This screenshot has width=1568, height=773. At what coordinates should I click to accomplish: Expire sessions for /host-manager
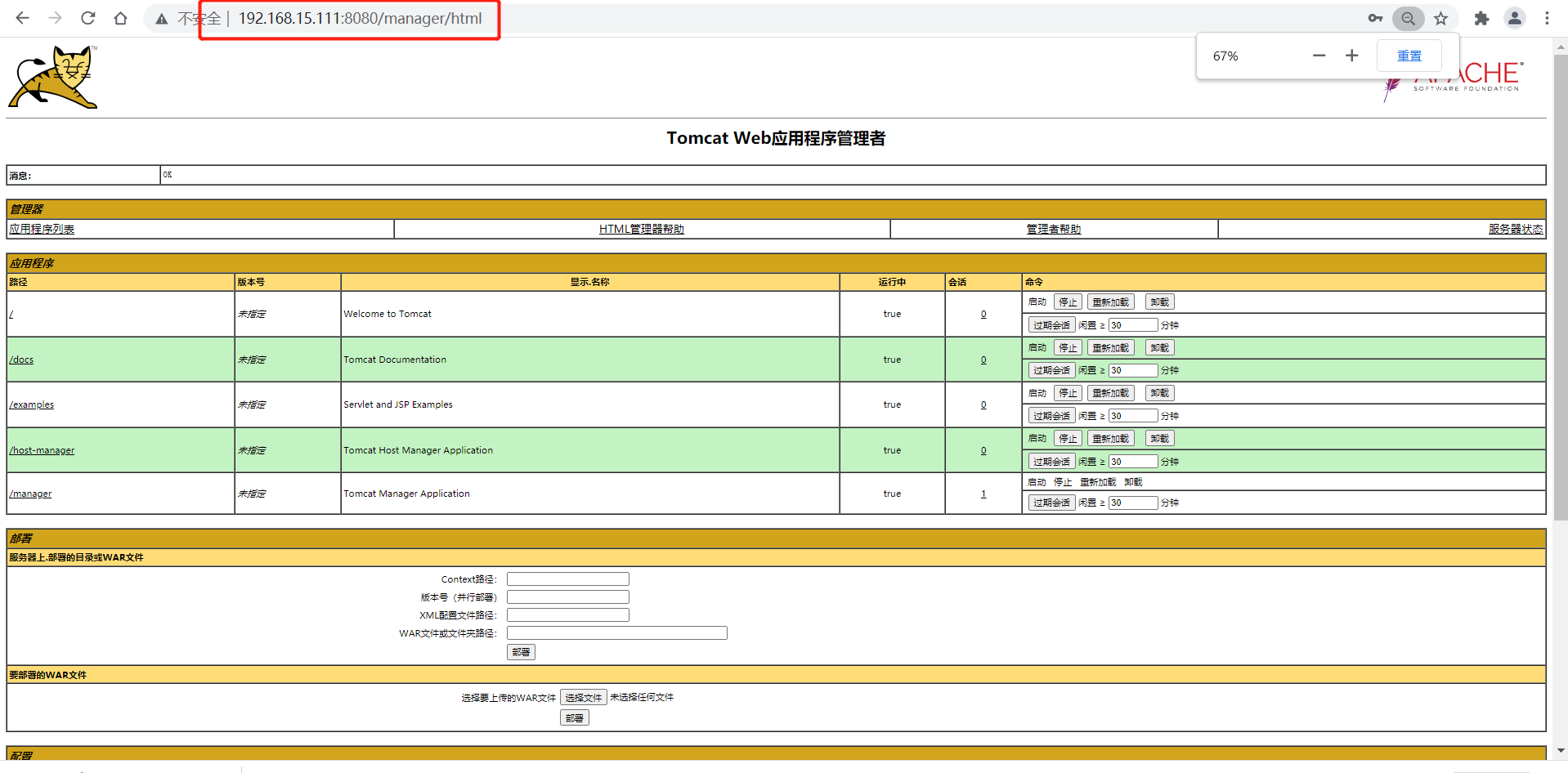point(1051,462)
